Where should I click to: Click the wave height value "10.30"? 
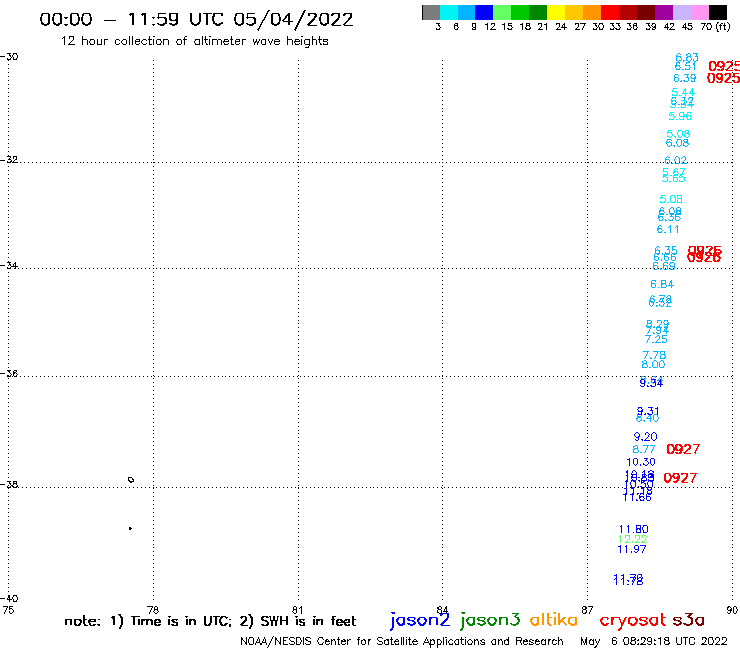tap(641, 462)
